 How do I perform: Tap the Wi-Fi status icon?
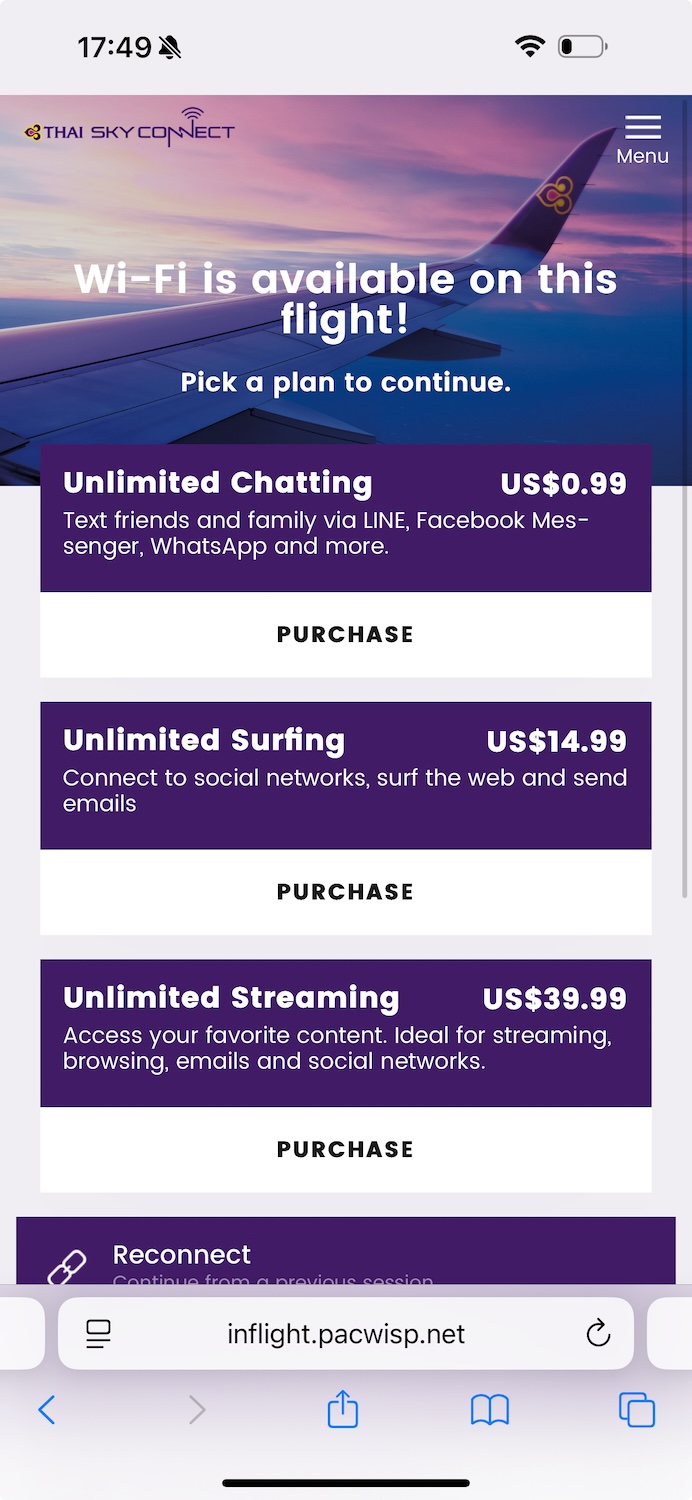(x=529, y=46)
